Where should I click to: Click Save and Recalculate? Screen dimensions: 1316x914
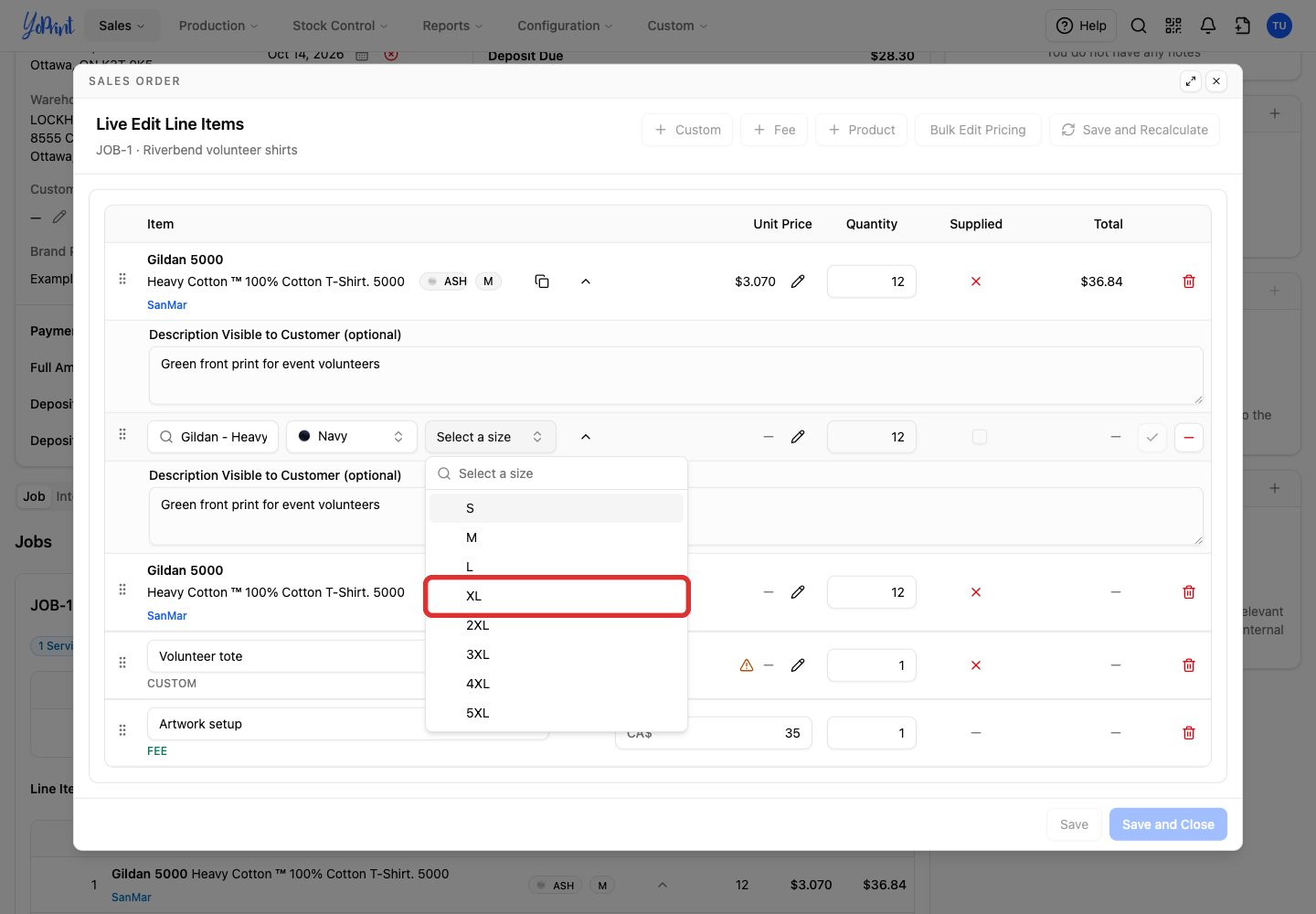pos(1134,130)
